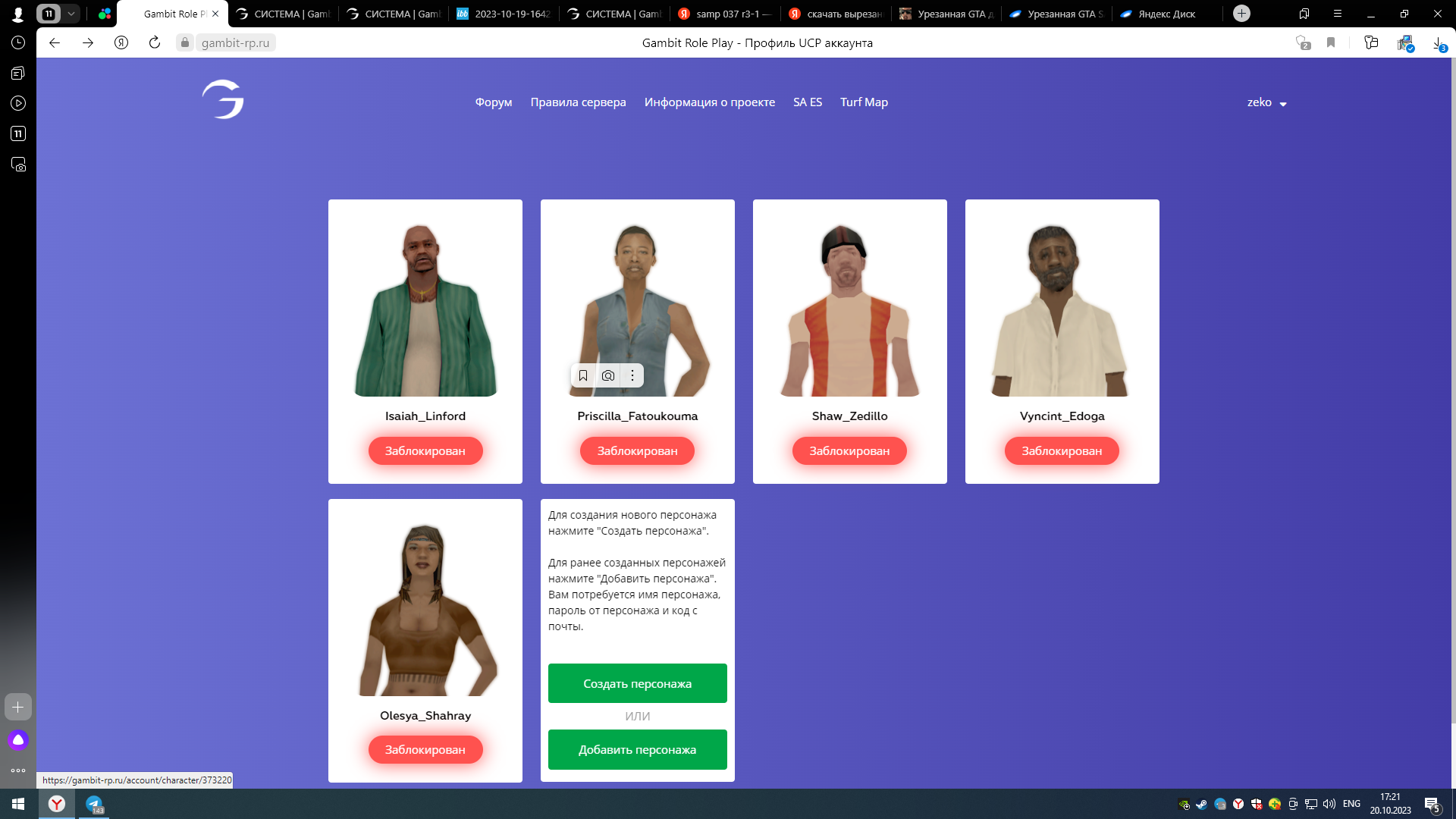
Task: Expand the zeko account dropdown
Action: pos(1266,102)
